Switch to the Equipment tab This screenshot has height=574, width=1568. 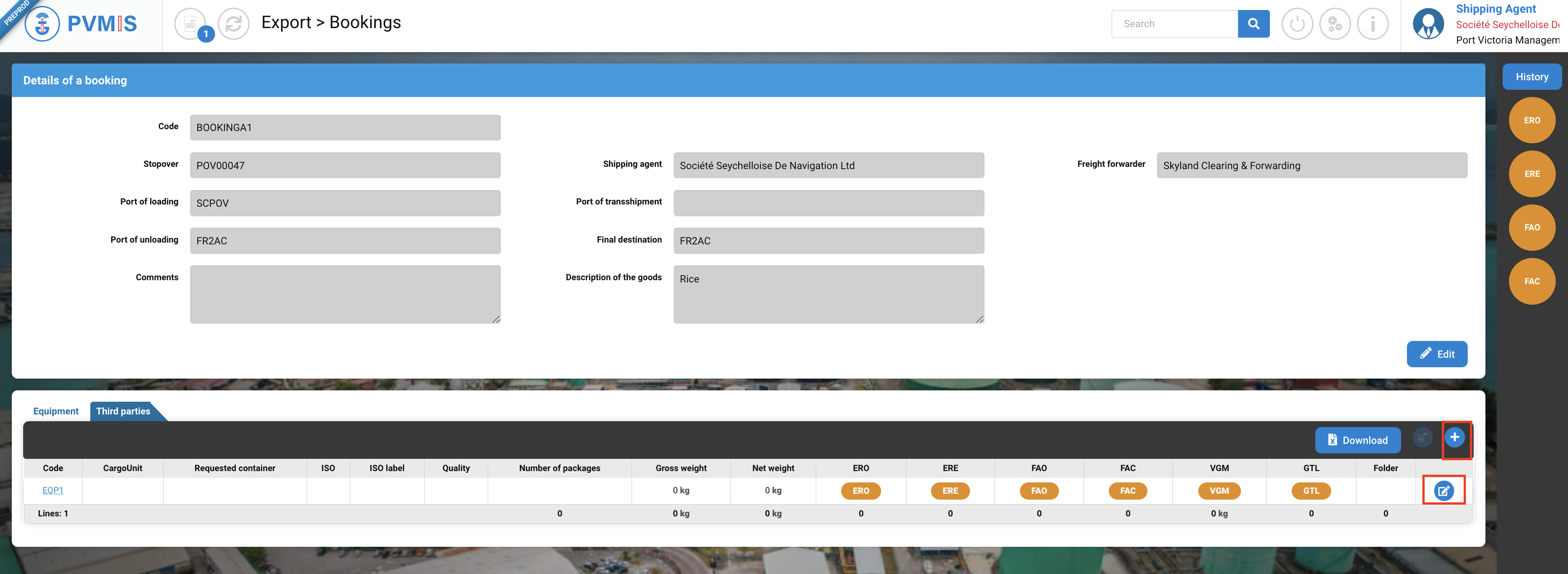point(55,411)
